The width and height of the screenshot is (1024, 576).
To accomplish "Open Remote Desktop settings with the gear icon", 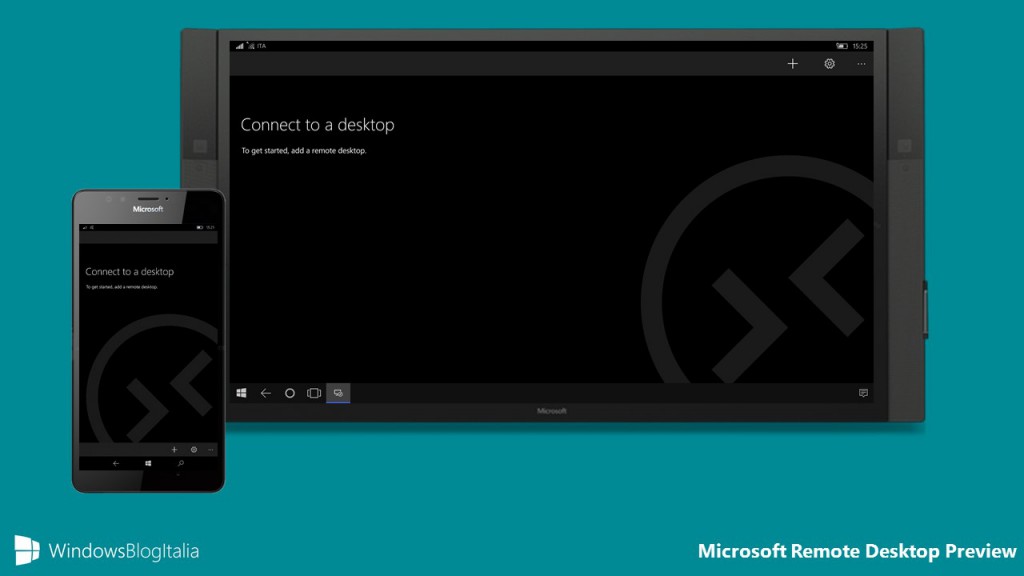I will coord(829,63).
